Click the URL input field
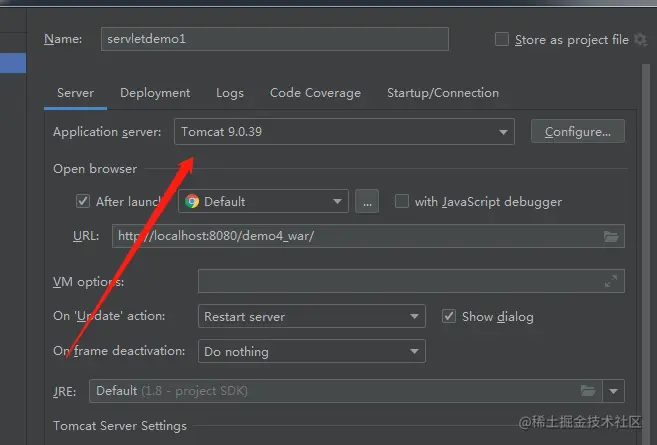 click(368, 236)
